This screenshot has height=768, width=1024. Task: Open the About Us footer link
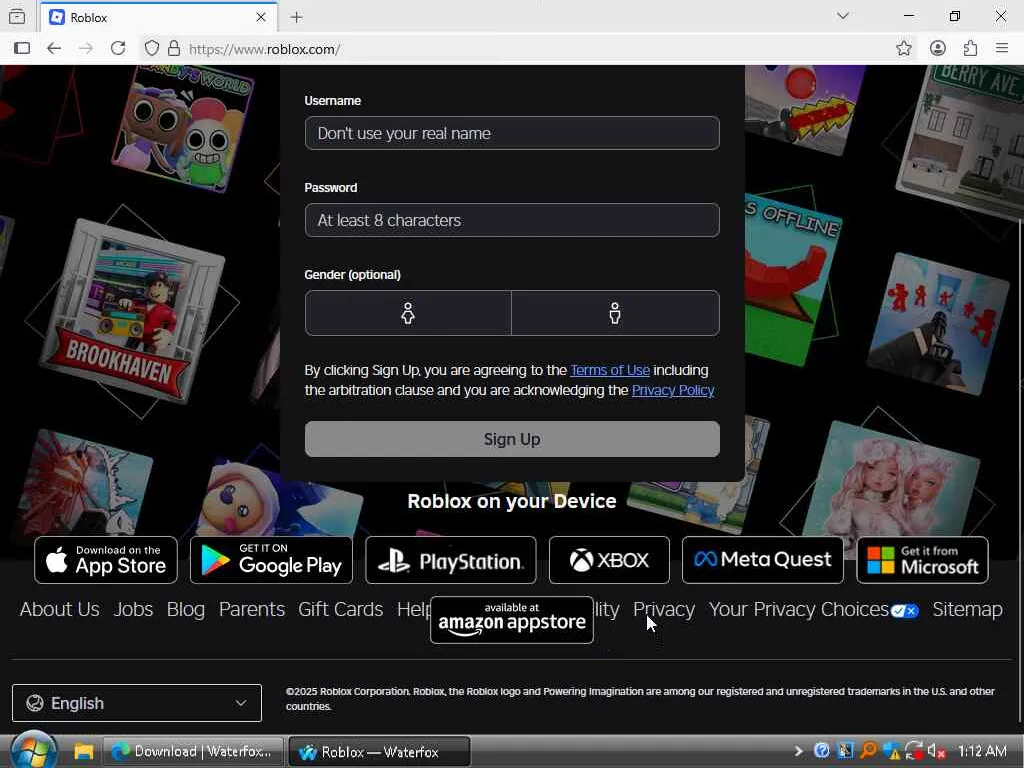pos(59,609)
